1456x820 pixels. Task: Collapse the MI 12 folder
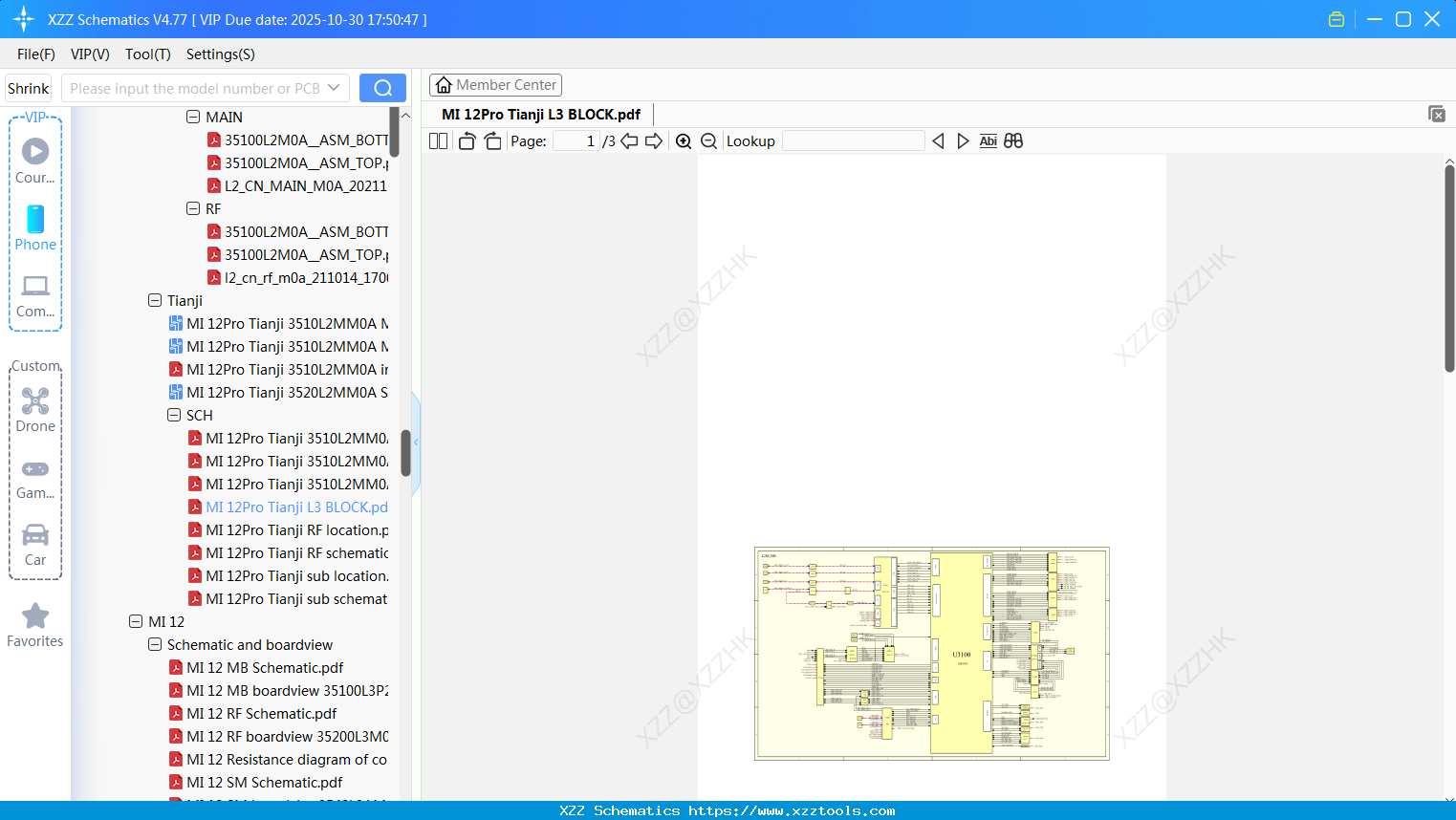click(136, 621)
